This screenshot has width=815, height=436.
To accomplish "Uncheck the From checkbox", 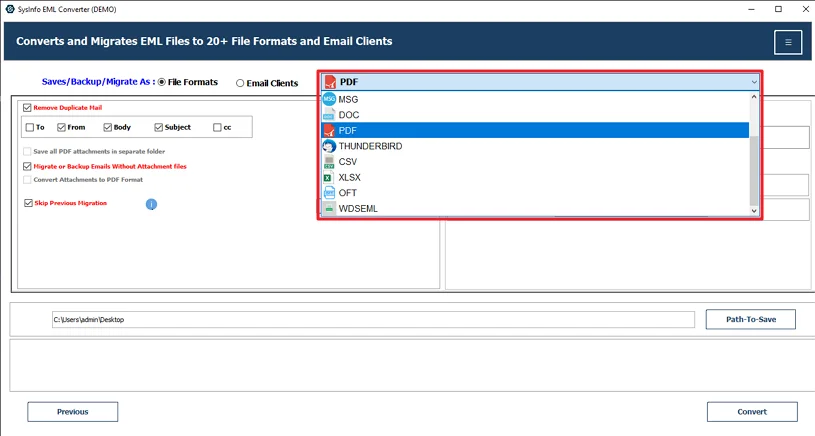I will (61, 127).
